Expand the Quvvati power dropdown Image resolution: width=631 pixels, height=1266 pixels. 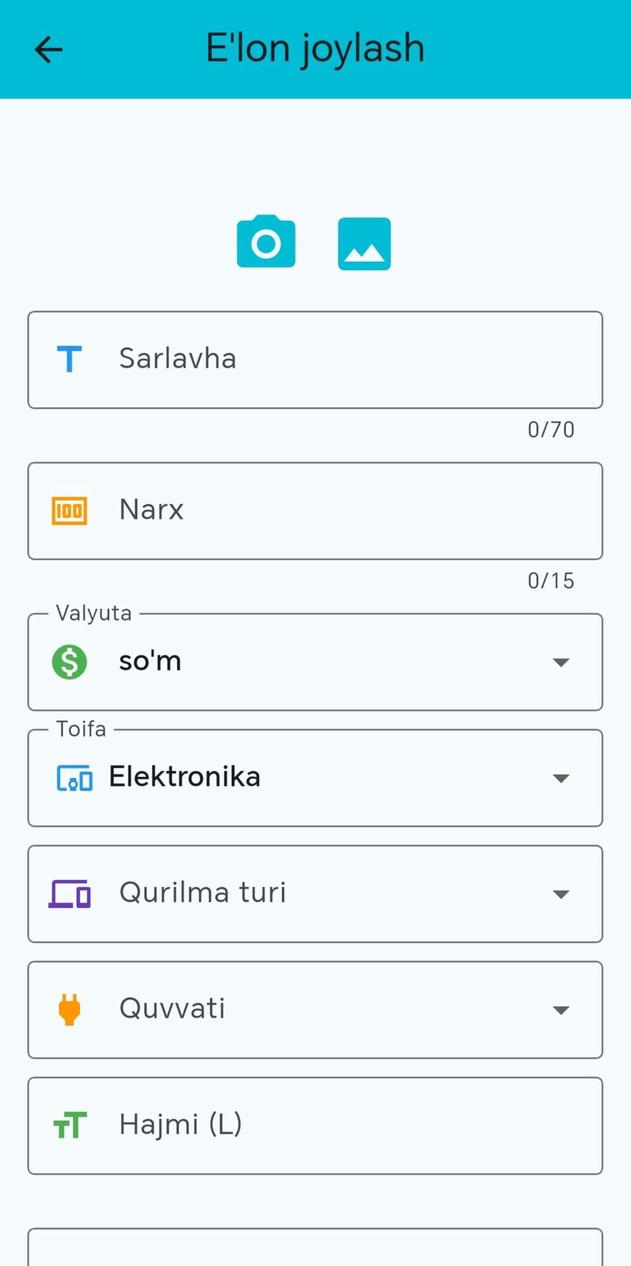(561, 1009)
